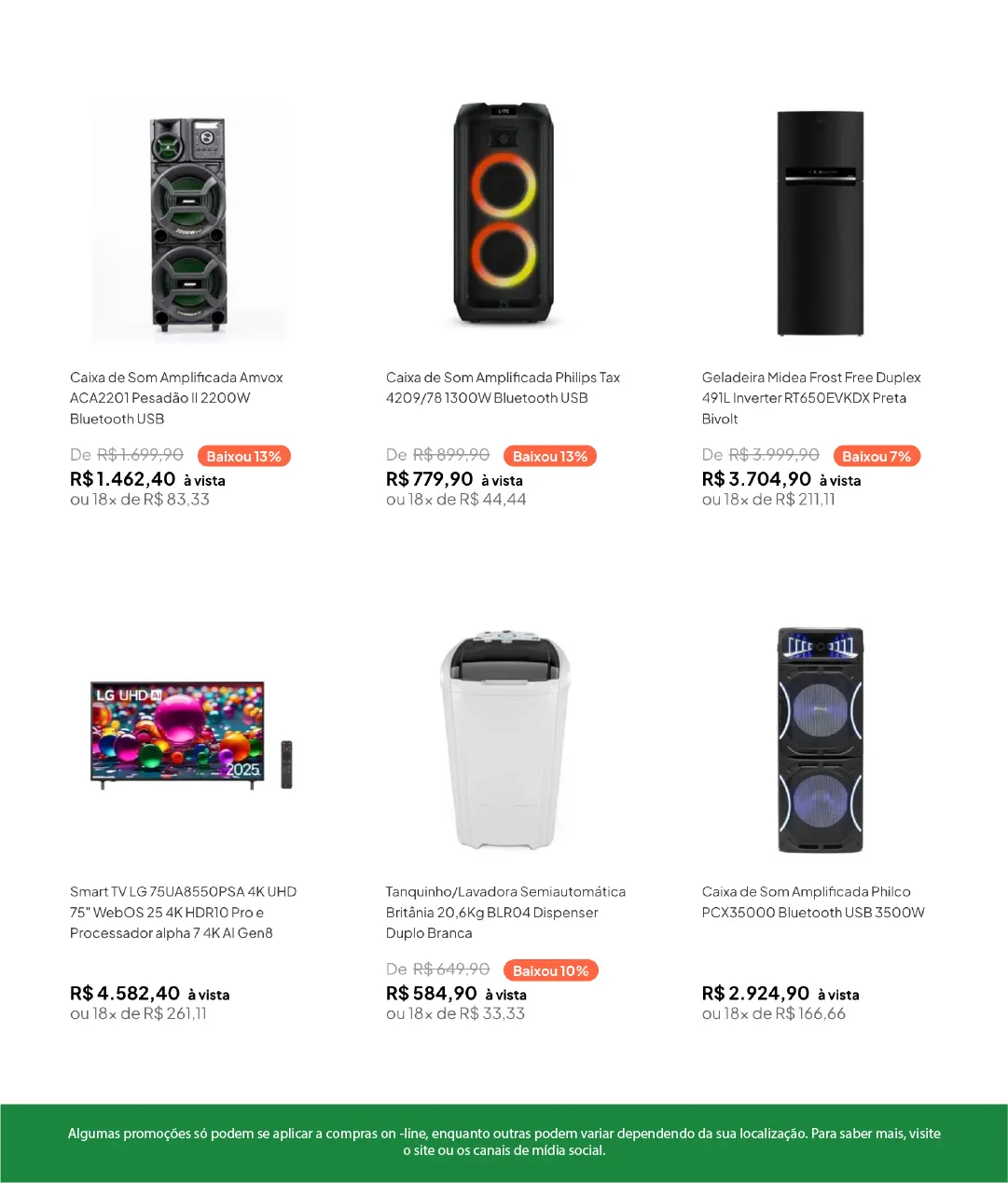Click the Baixou 13% badge on Philips speaker
Screen dimensions: 1008x1183
(x=550, y=457)
